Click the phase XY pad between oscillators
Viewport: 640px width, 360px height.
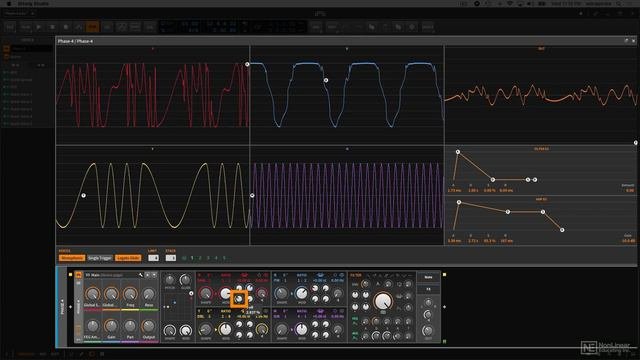pos(178,307)
